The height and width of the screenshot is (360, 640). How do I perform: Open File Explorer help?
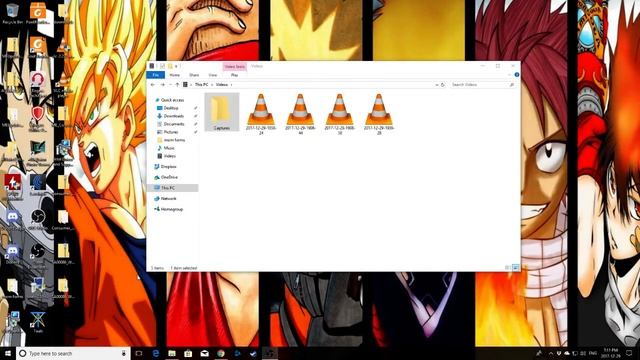(517, 75)
